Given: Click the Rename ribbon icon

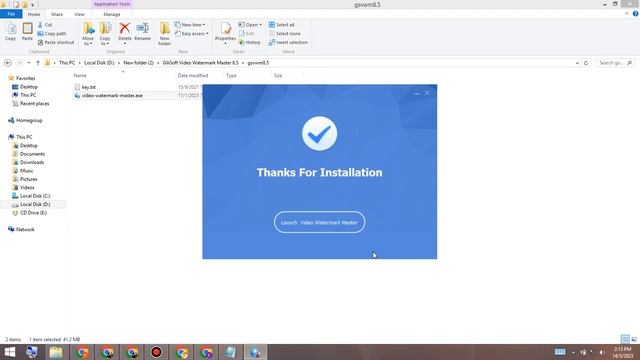Looking at the screenshot, I should (142, 31).
